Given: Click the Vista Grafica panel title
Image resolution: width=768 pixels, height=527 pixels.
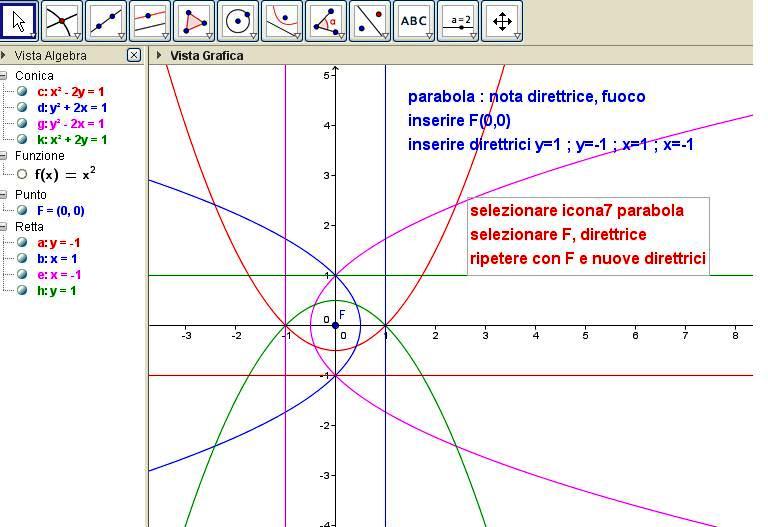Looking at the screenshot, I should pyautogui.click(x=207, y=56).
